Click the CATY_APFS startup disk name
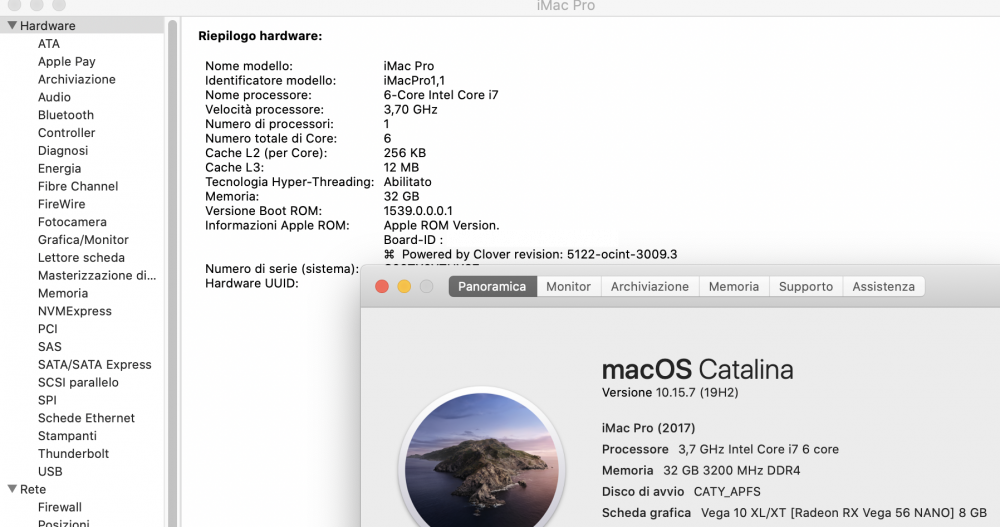1000x527 pixels. (727, 492)
